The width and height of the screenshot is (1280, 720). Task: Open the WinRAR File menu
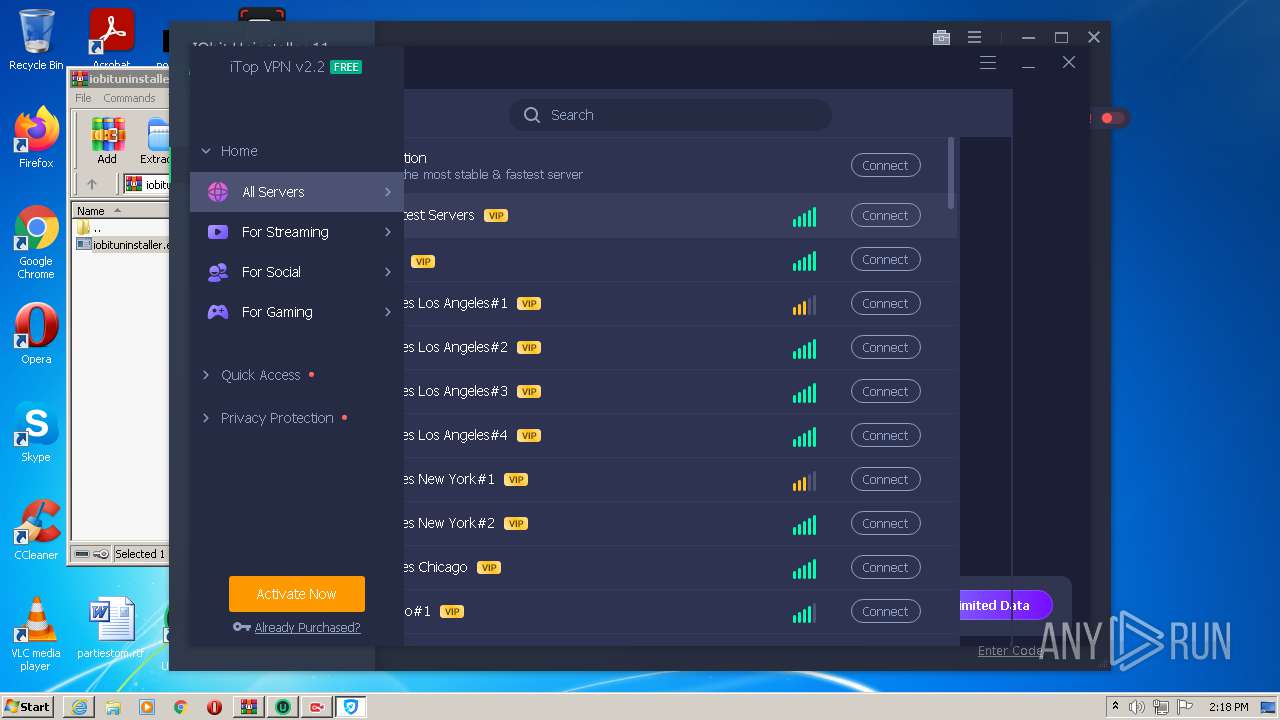(x=83, y=98)
